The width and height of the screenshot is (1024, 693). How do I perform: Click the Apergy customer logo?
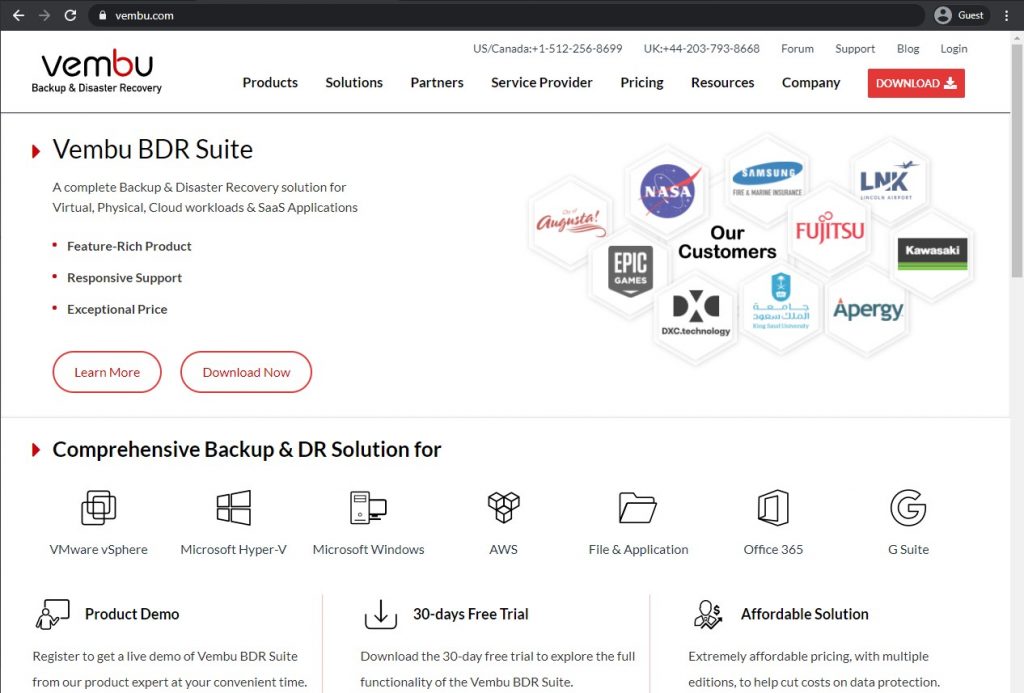868,309
